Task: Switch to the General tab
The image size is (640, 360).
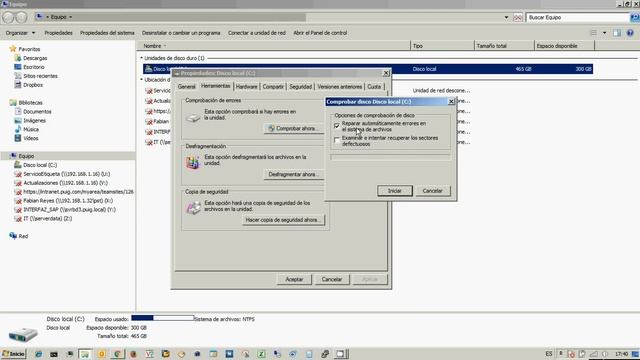Action: click(x=187, y=87)
